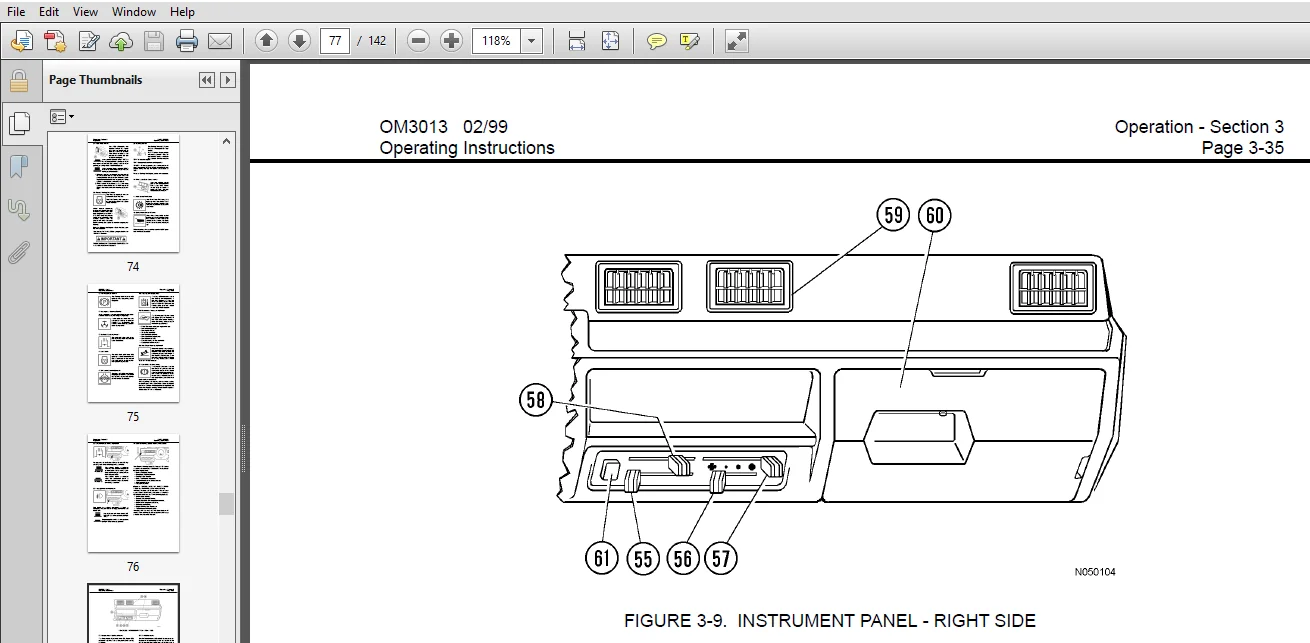The image size is (1310, 643).
Task: Select the page 76 thumbnail
Action: click(133, 494)
